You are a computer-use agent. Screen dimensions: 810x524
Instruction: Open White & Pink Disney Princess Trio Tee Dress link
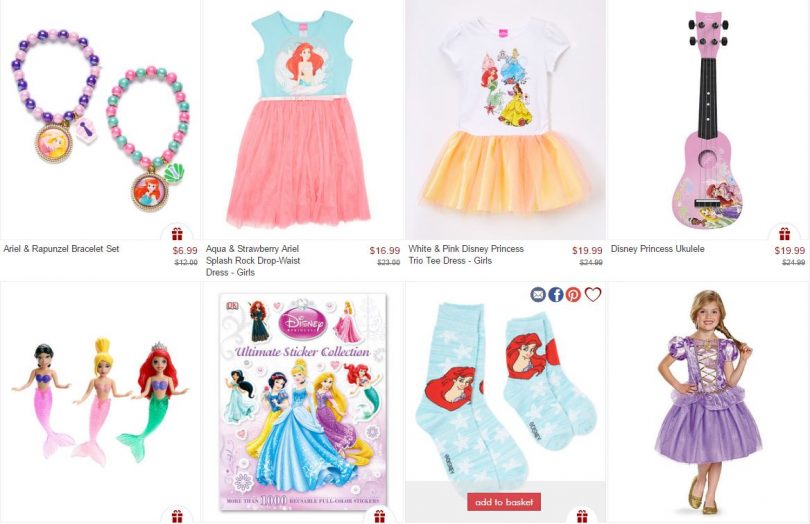click(x=466, y=255)
